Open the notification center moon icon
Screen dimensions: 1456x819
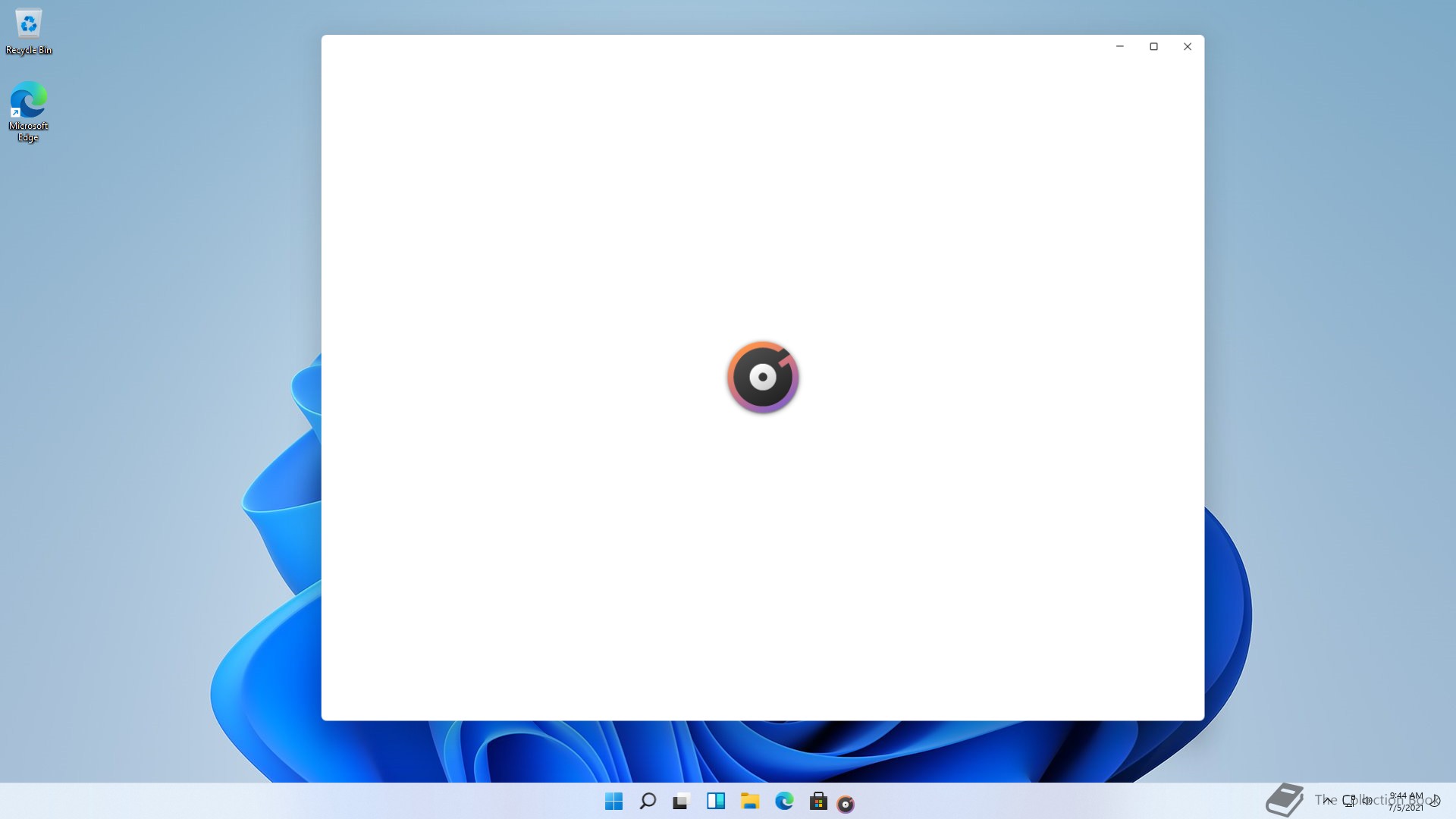click(x=1435, y=801)
